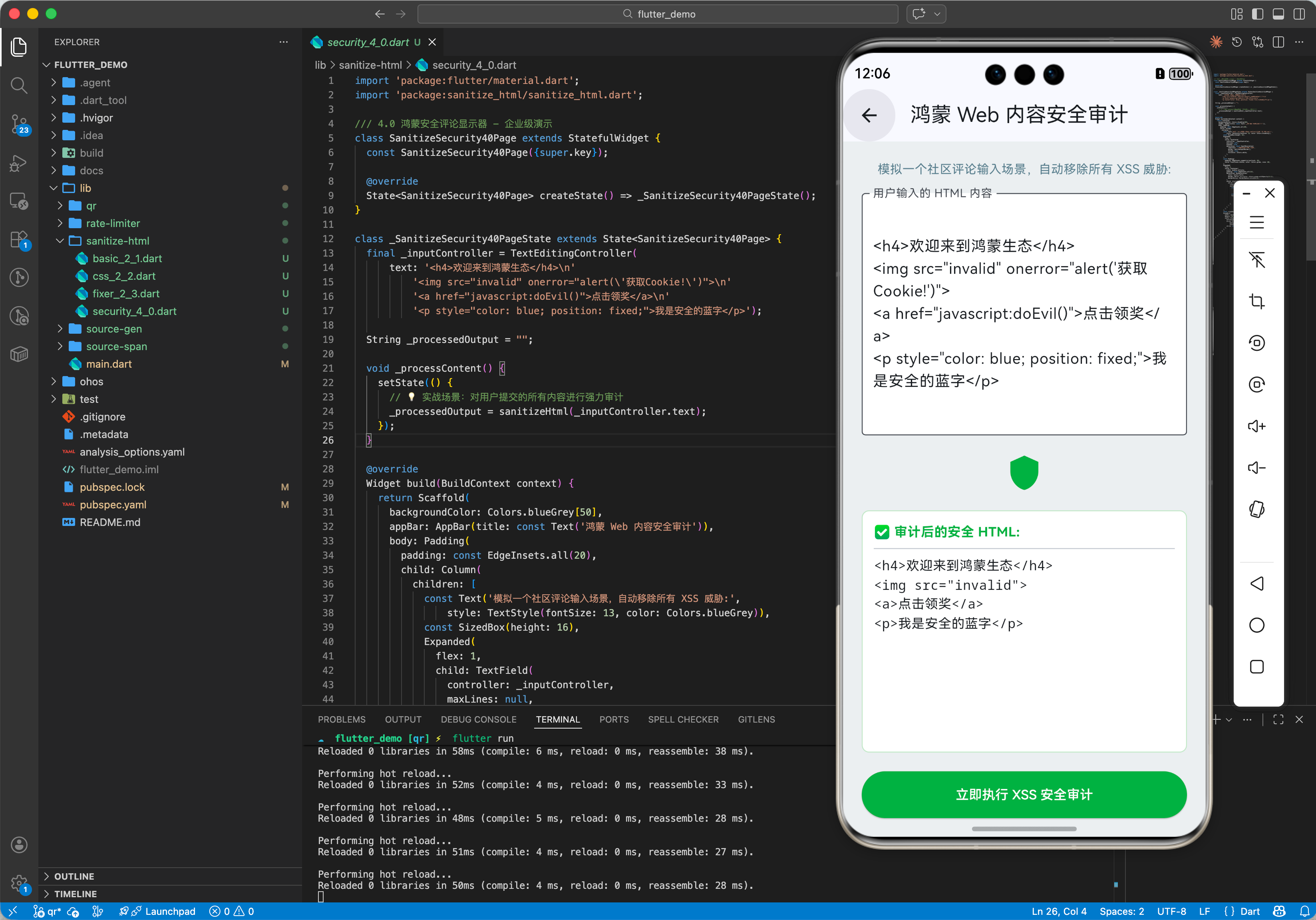Open the Search view in activity bar
Viewport: 1316px width, 920px height.
(19, 86)
